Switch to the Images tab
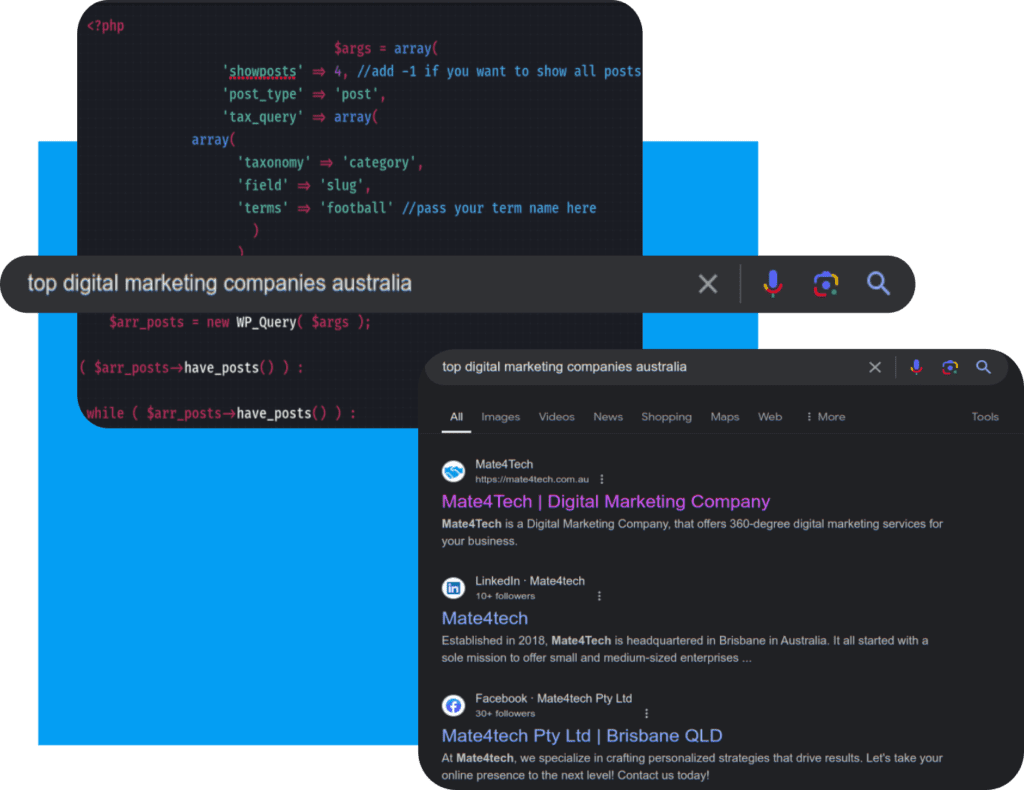1024x790 pixels. tap(500, 417)
